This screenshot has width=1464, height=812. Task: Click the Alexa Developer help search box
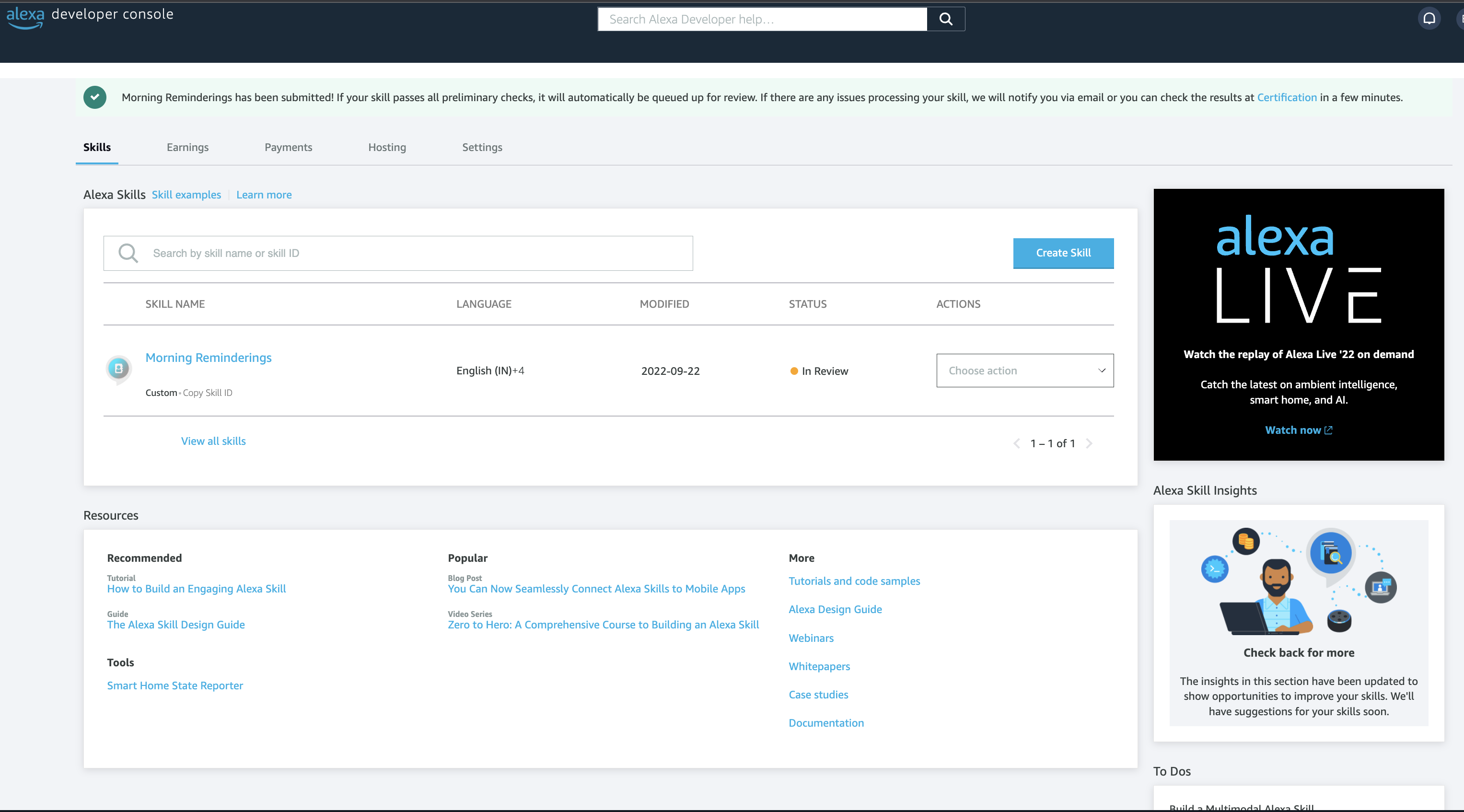762,19
